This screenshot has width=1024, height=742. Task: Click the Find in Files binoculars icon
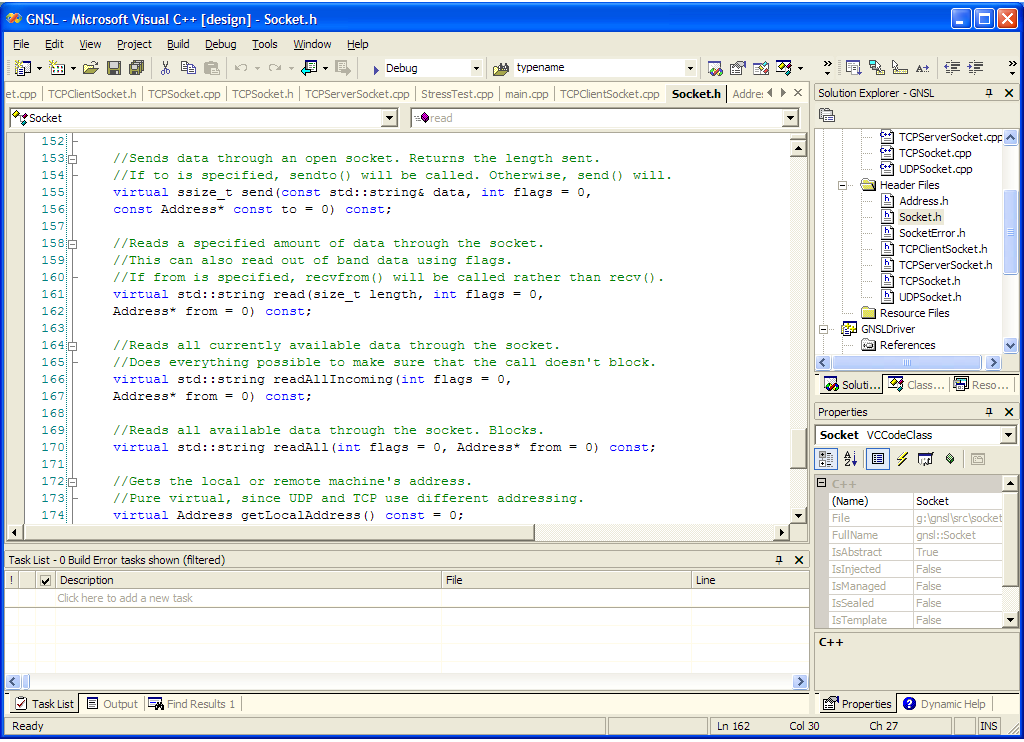(x=501, y=68)
